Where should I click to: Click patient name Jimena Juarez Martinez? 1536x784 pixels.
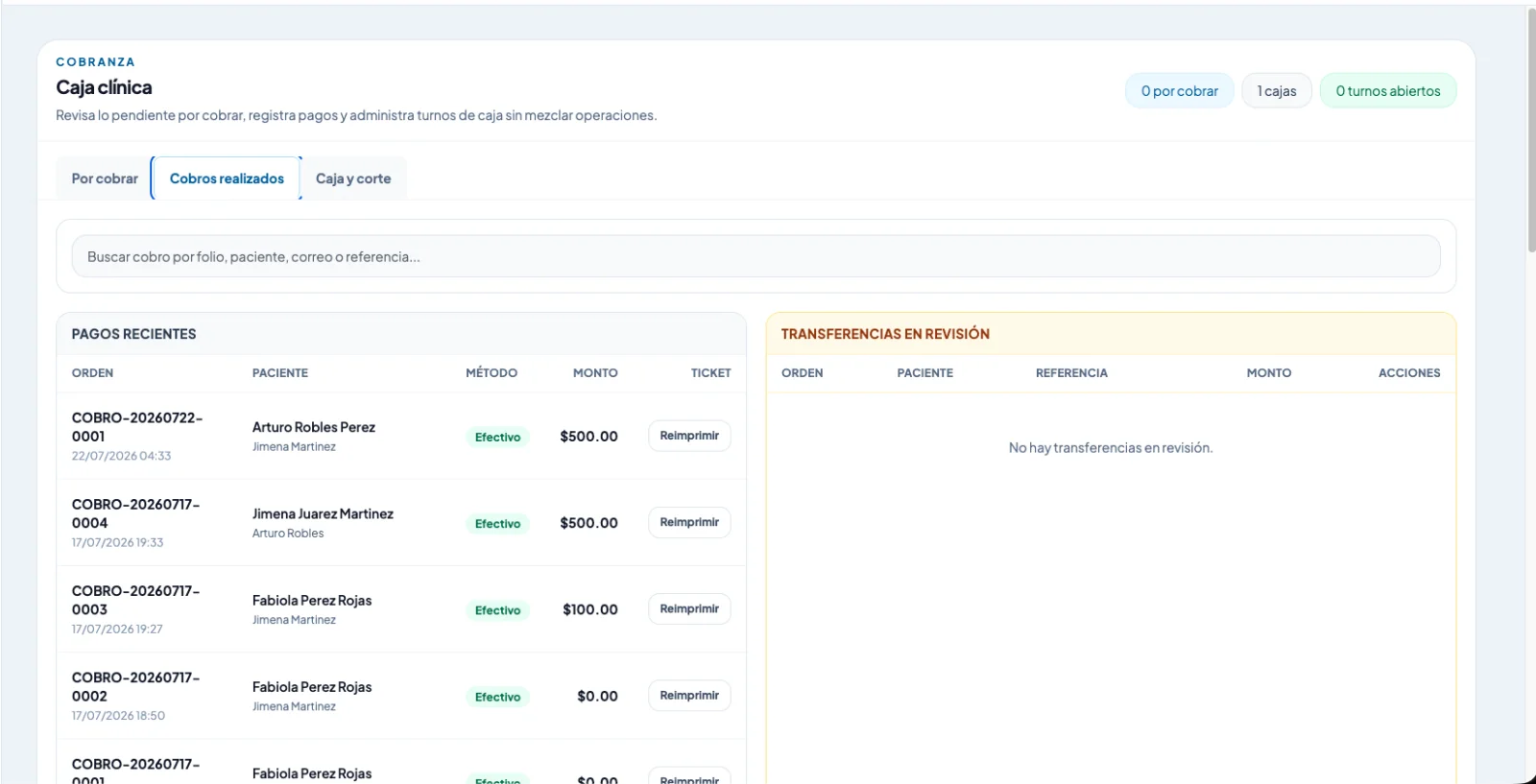click(323, 513)
